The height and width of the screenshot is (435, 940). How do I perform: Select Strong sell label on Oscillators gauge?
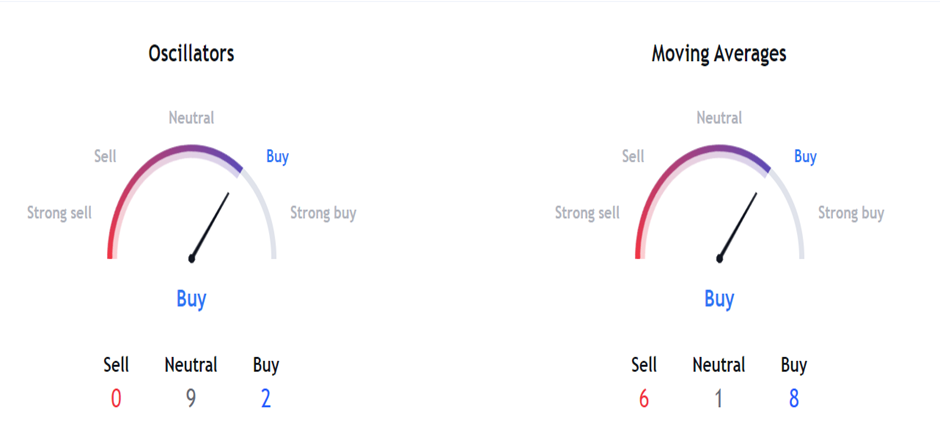(x=59, y=213)
